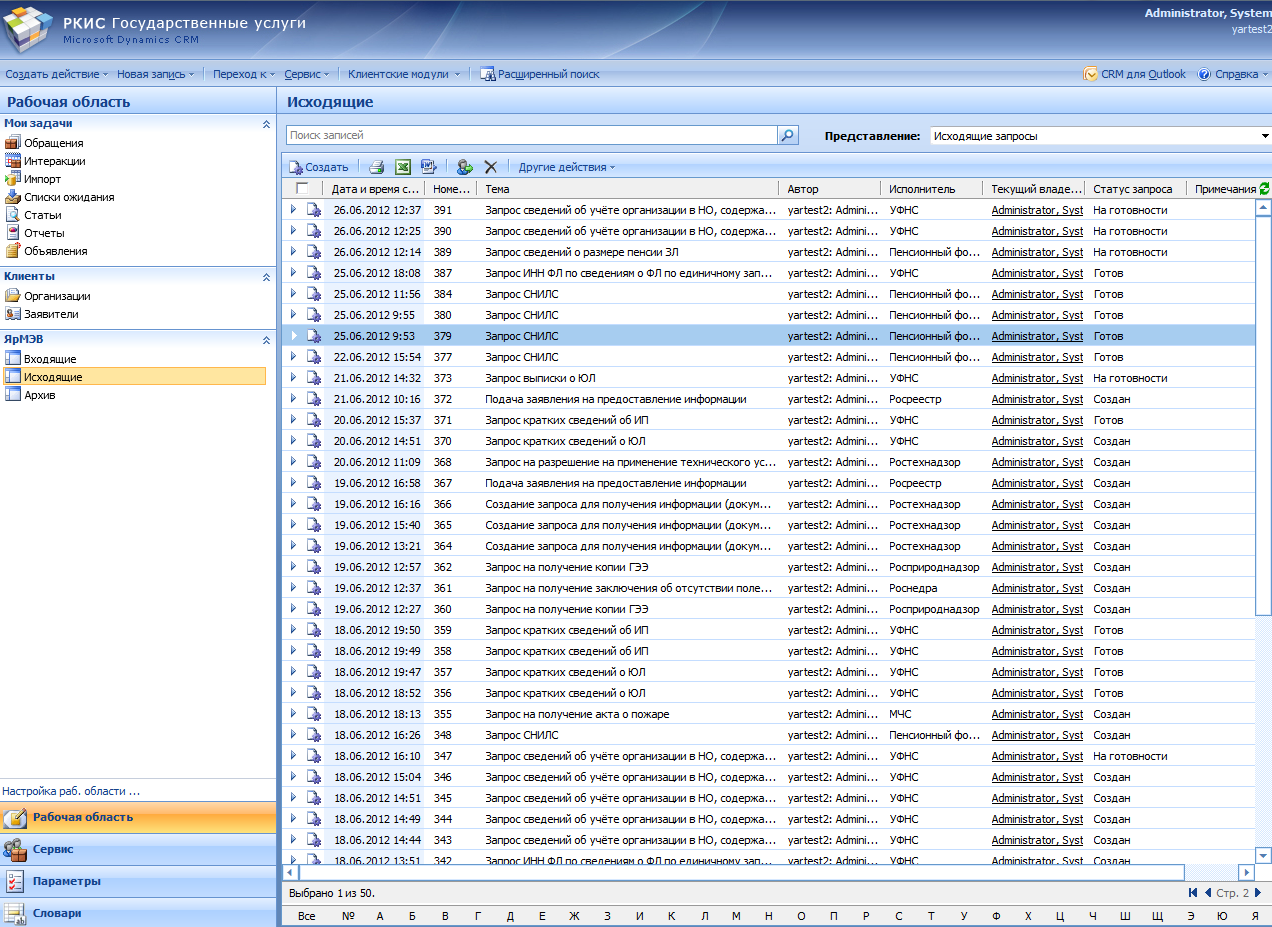Expand row 391 with its triangle arrow

[293, 210]
